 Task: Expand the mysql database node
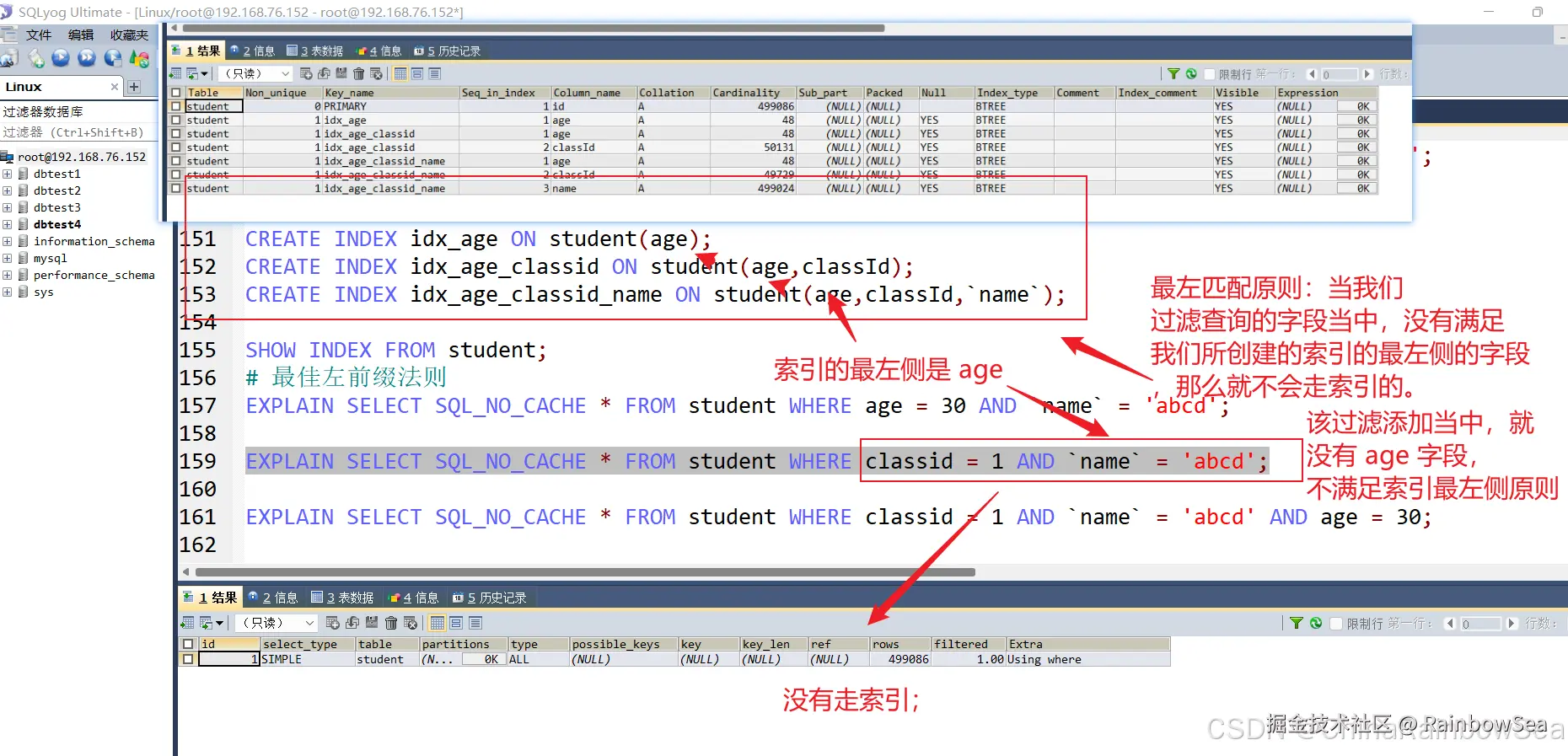pyautogui.click(x=8, y=258)
